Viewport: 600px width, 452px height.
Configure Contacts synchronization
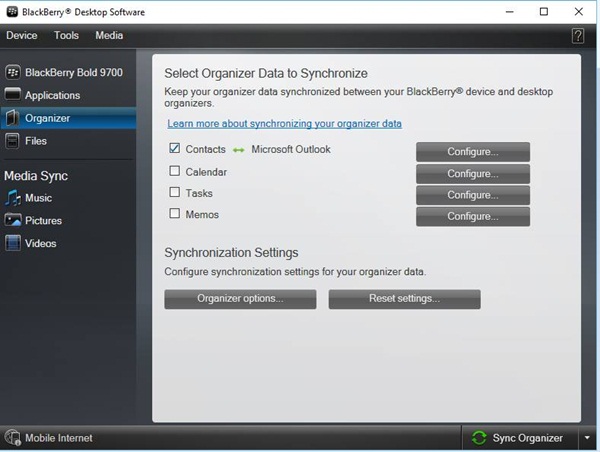coord(473,152)
